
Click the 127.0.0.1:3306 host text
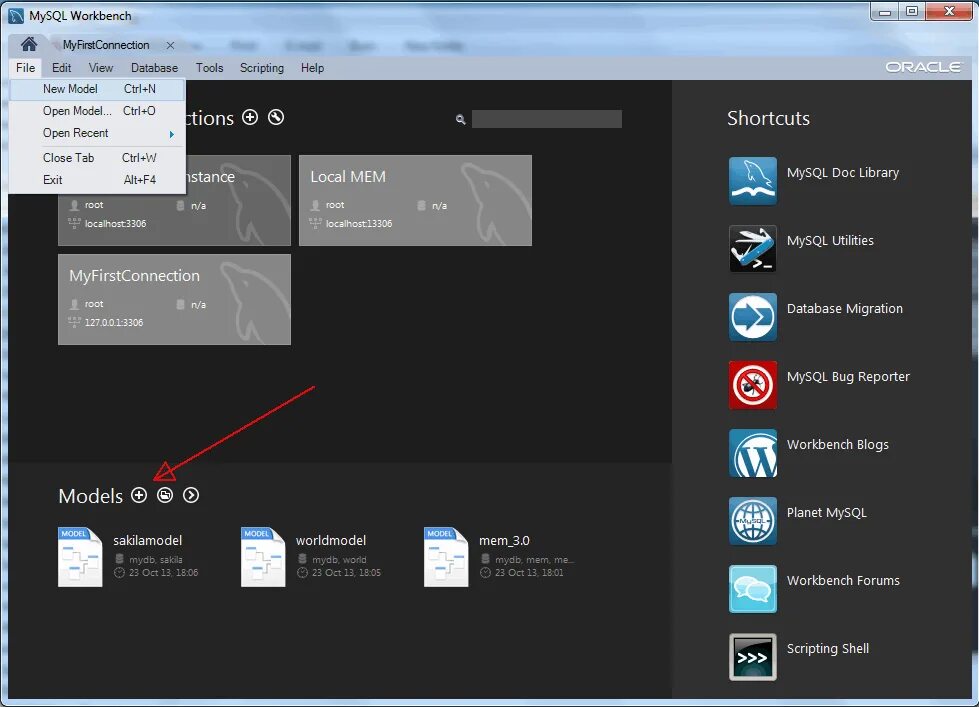click(x=114, y=322)
